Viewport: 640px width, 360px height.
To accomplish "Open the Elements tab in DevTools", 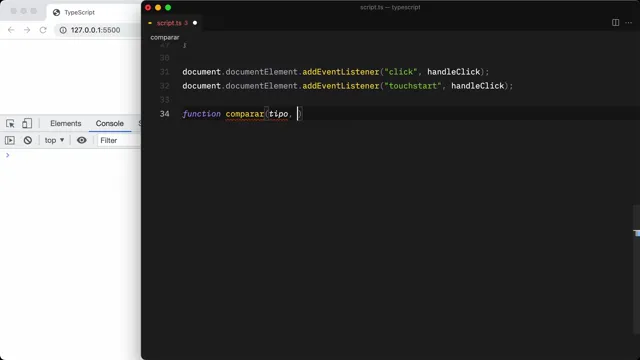I will (66, 123).
